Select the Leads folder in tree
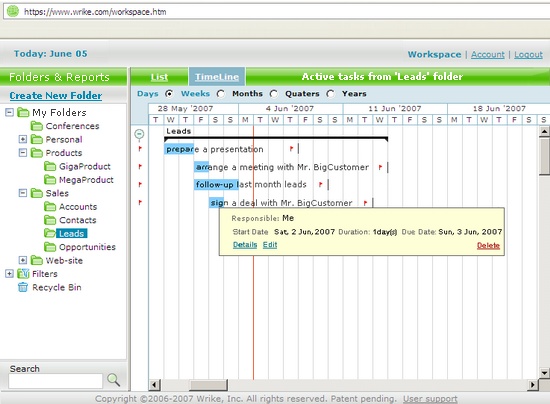This screenshot has width=550, height=404. pyautogui.click(x=71, y=234)
